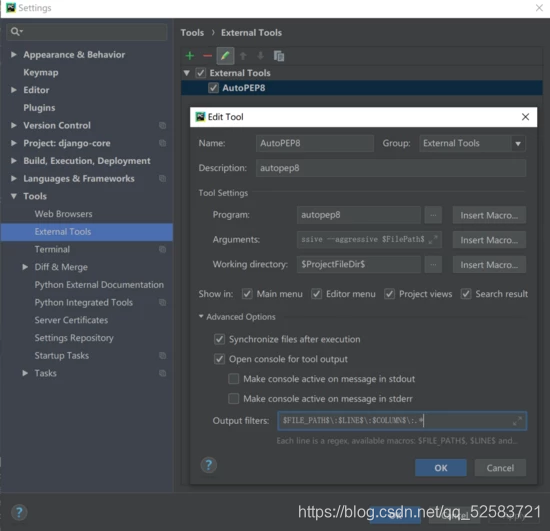Screen dimensions: 550x531
Task: Collapse the External Tools tree group
Action: click(x=187, y=73)
